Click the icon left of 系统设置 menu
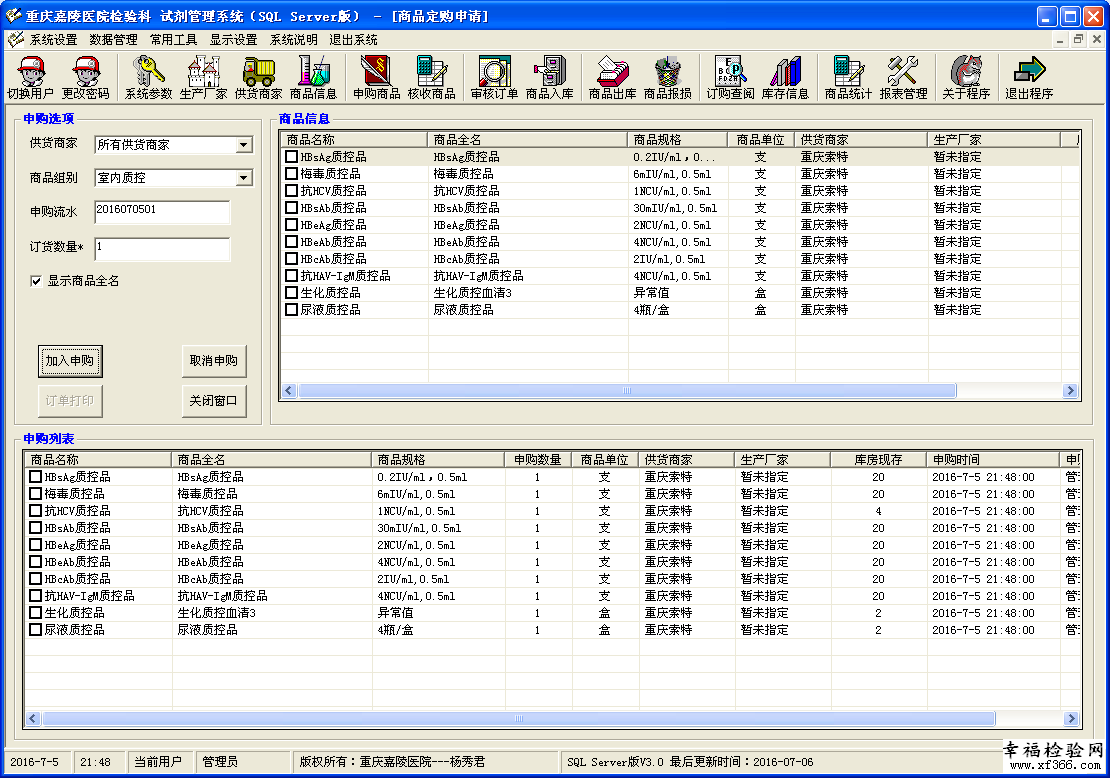 click(x=16, y=40)
